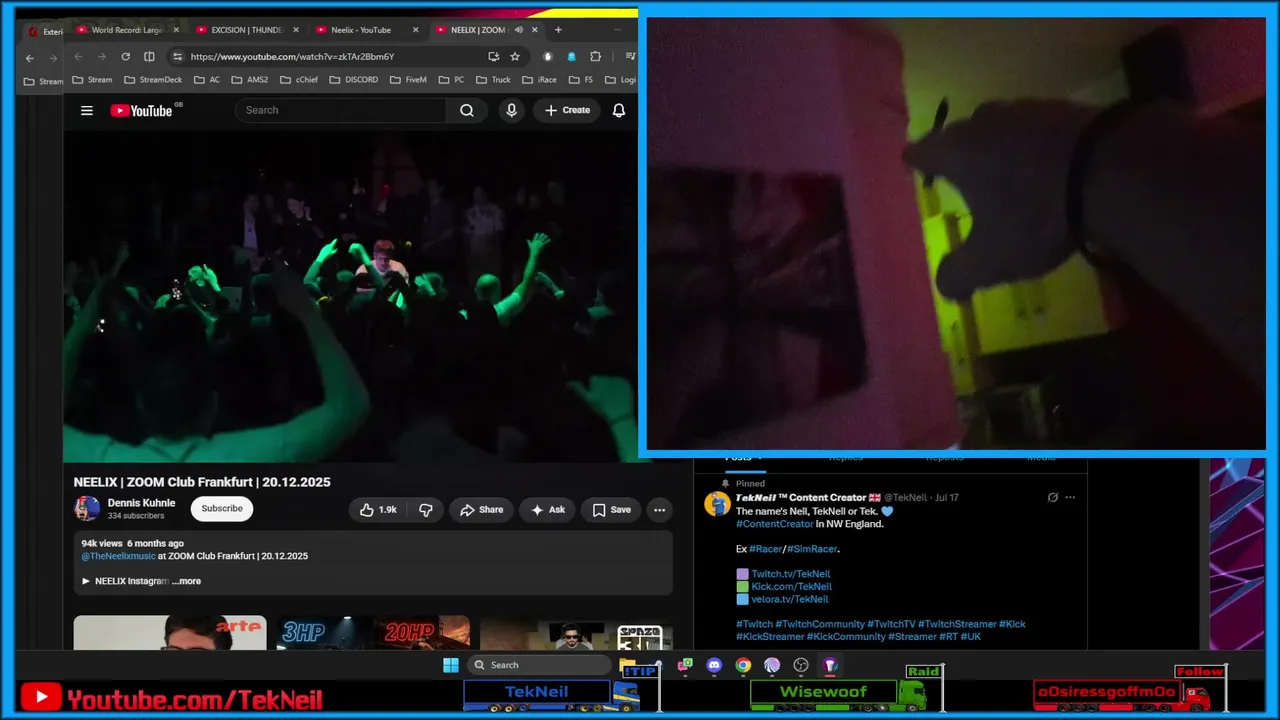Subscribe to Dennis Kuhnle
Viewport: 1280px width, 720px height.
tap(222, 509)
